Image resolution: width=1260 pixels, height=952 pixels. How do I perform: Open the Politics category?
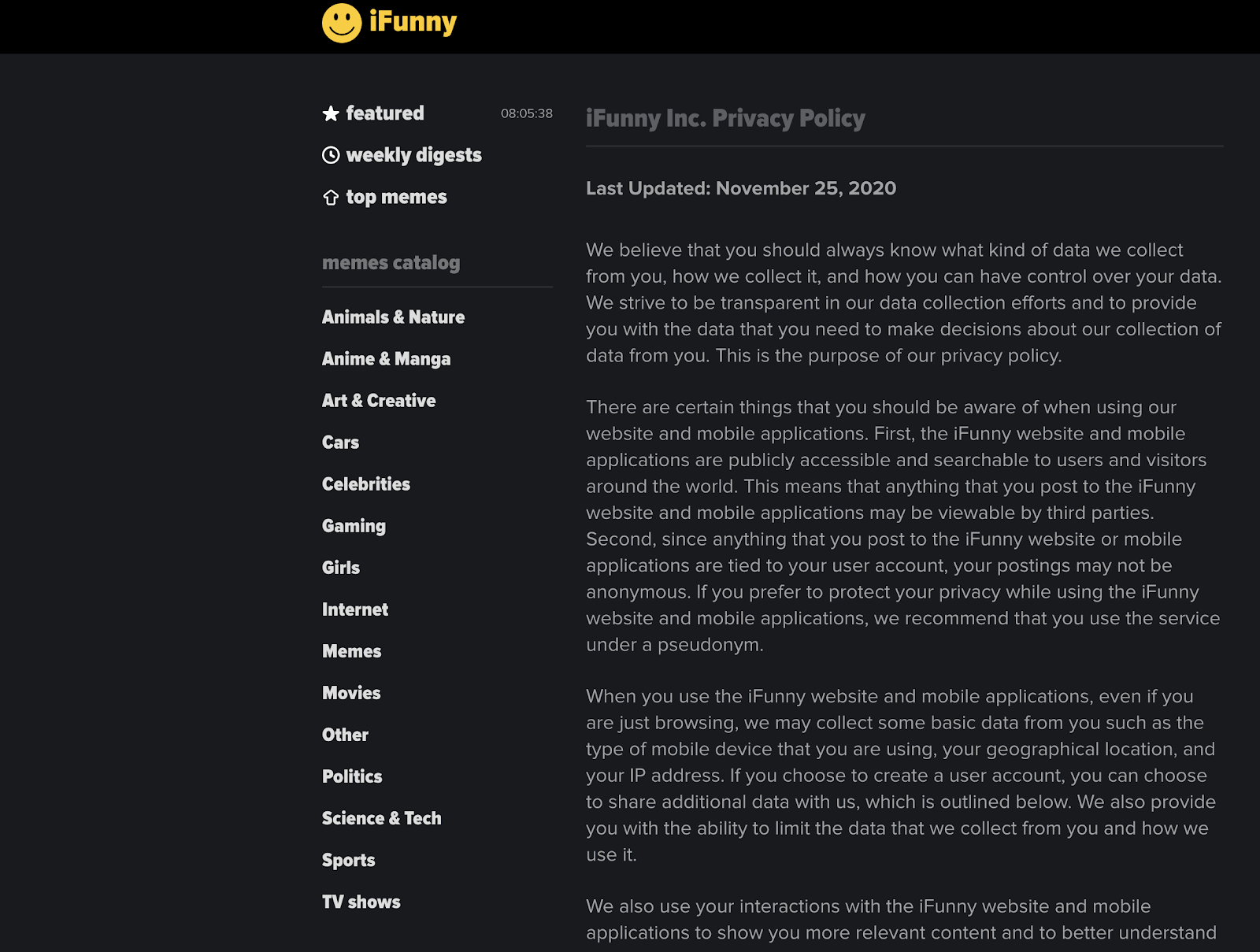[352, 776]
